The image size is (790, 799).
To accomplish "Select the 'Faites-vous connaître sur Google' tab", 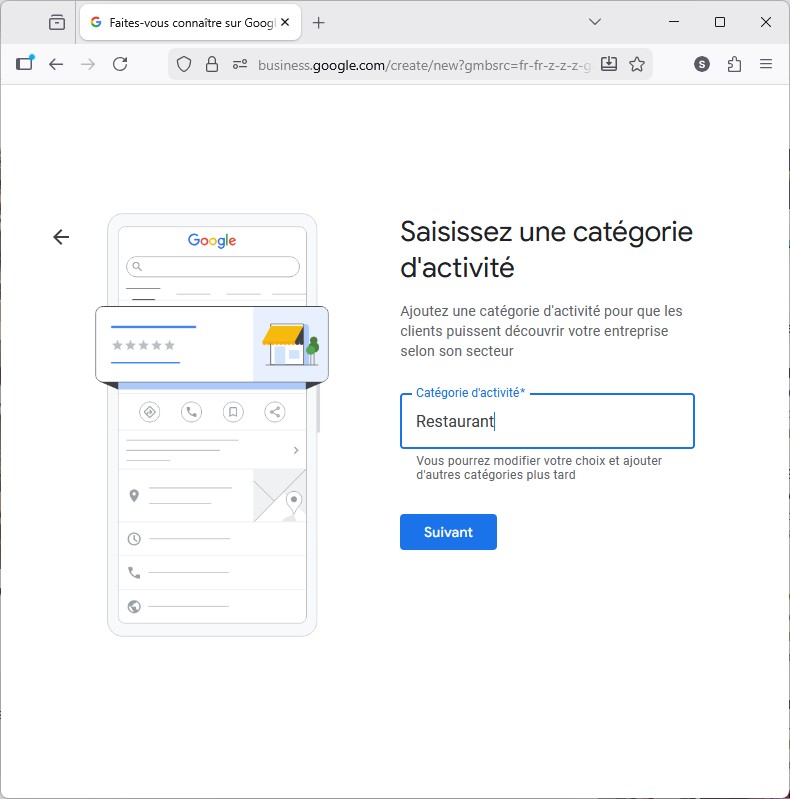I will (x=190, y=22).
